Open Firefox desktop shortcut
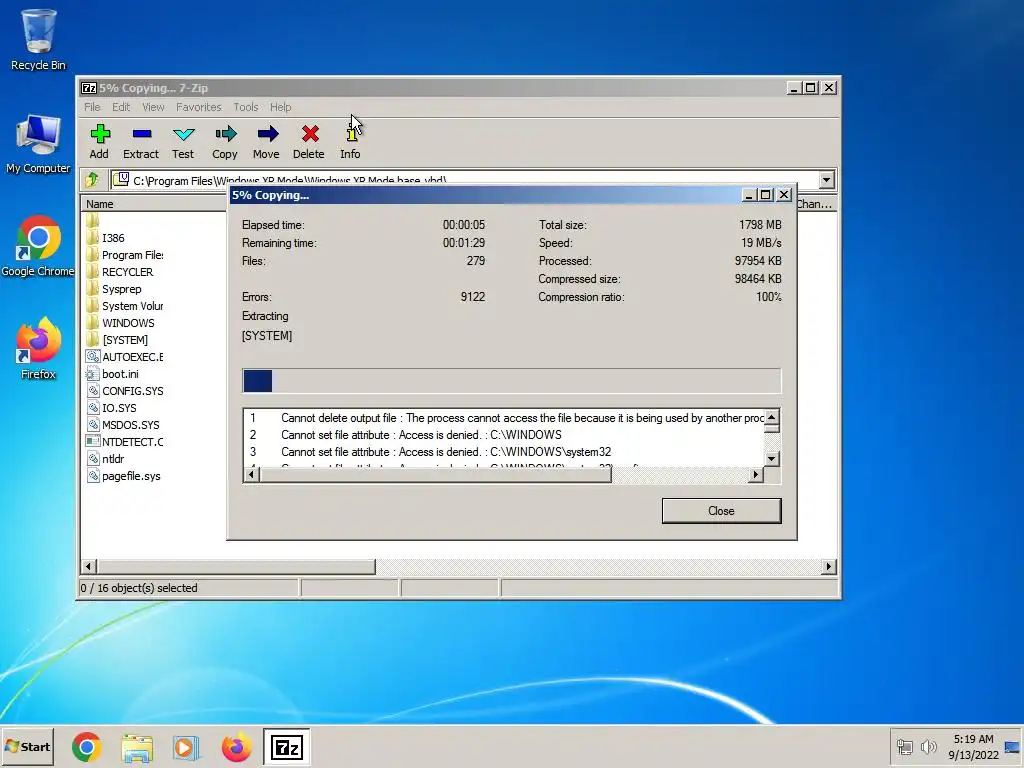1024x768 pixels. (38, 349)
